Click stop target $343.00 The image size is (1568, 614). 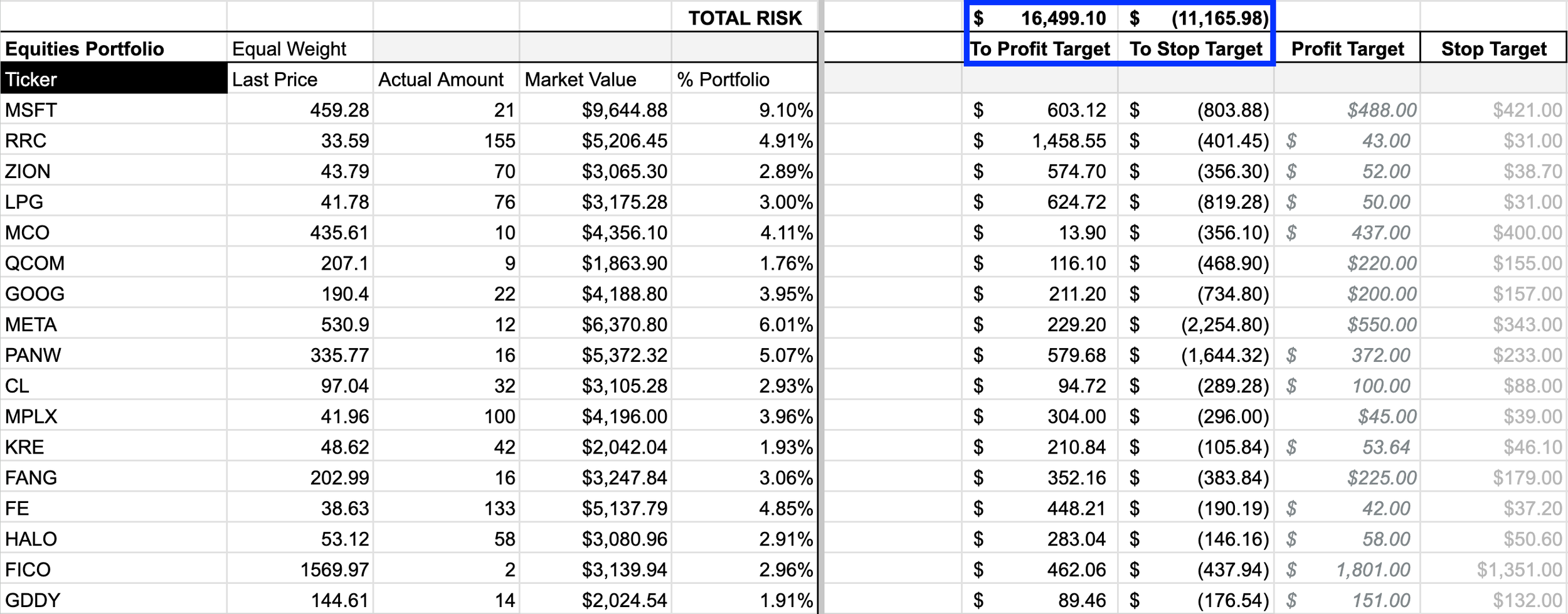(x=1493, y=324)
